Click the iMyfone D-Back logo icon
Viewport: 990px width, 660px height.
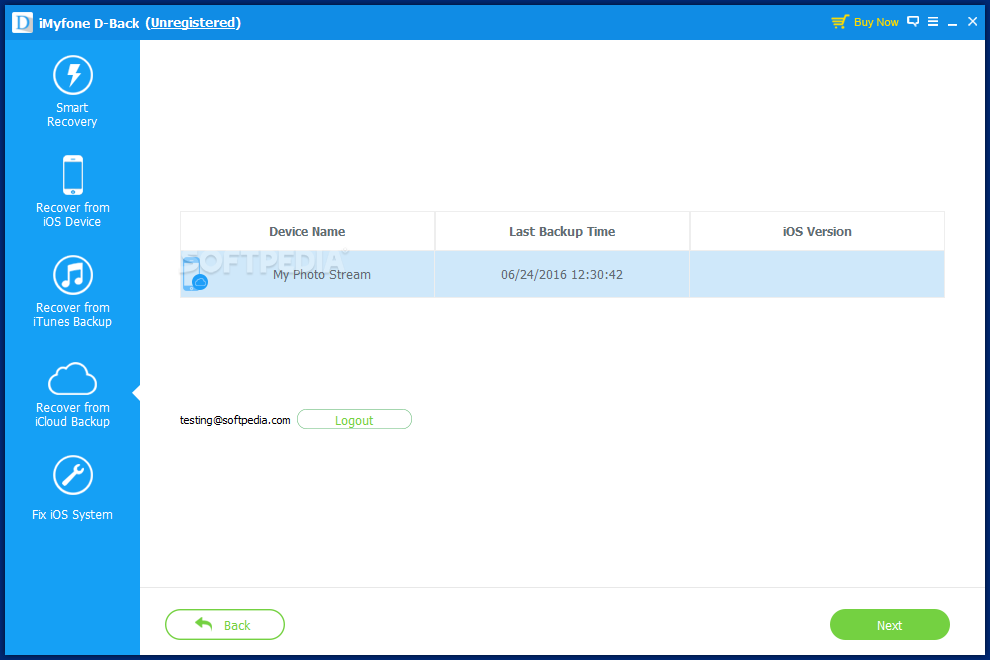click(22, 23)
